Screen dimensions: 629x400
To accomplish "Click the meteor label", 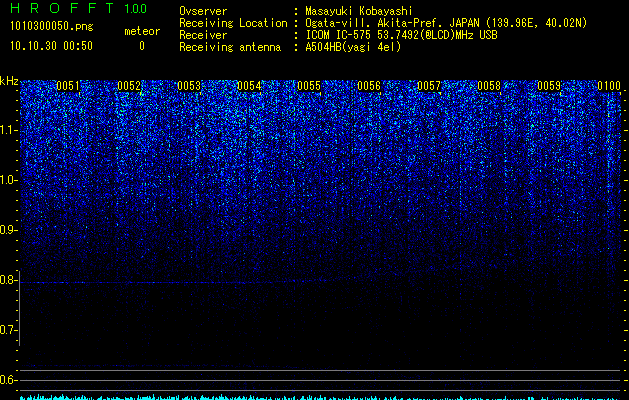I will (142, 31).
